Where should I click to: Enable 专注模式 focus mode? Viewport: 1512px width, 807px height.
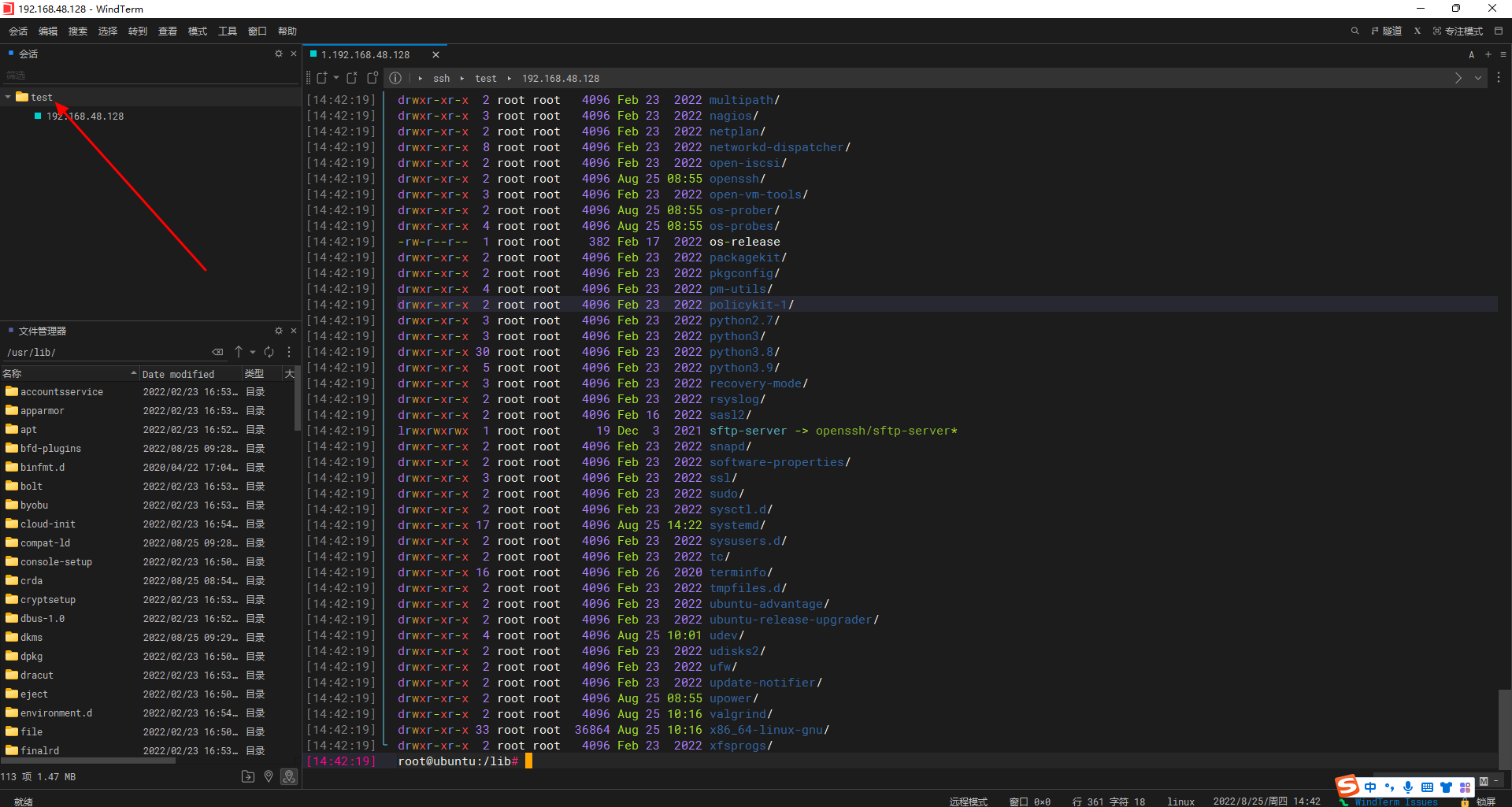click(1458, 31)
